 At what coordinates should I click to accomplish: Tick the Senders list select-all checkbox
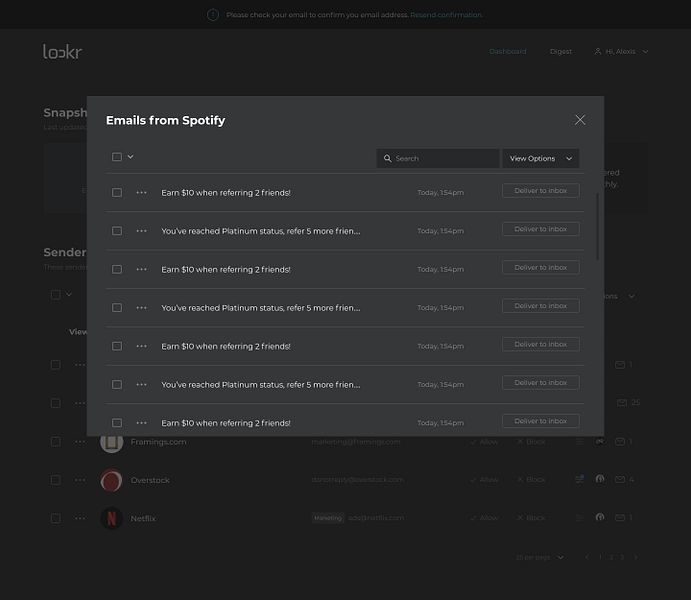[56, 295]
